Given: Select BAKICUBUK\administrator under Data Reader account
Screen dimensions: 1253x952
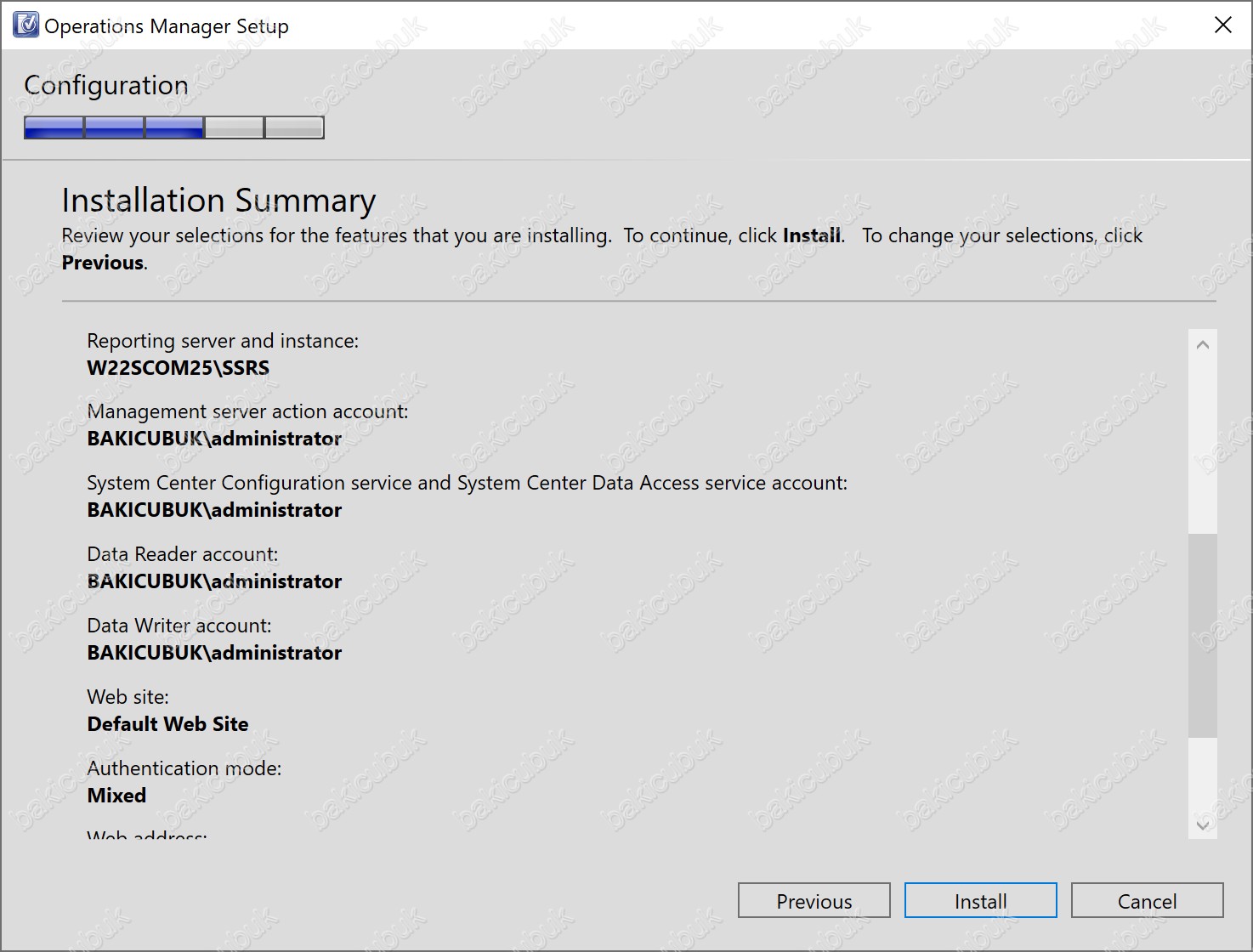Looking at the screenshot, I should 214,581.
